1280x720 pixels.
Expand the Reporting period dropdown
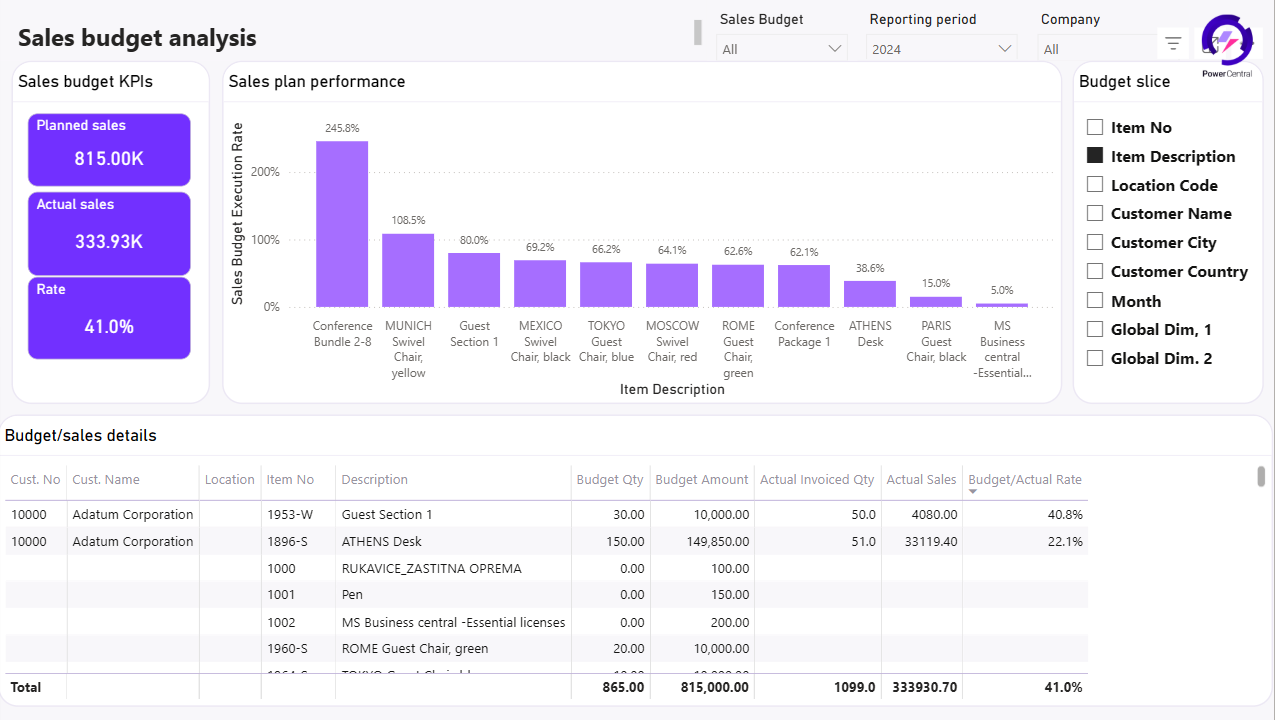click(941, 48)
